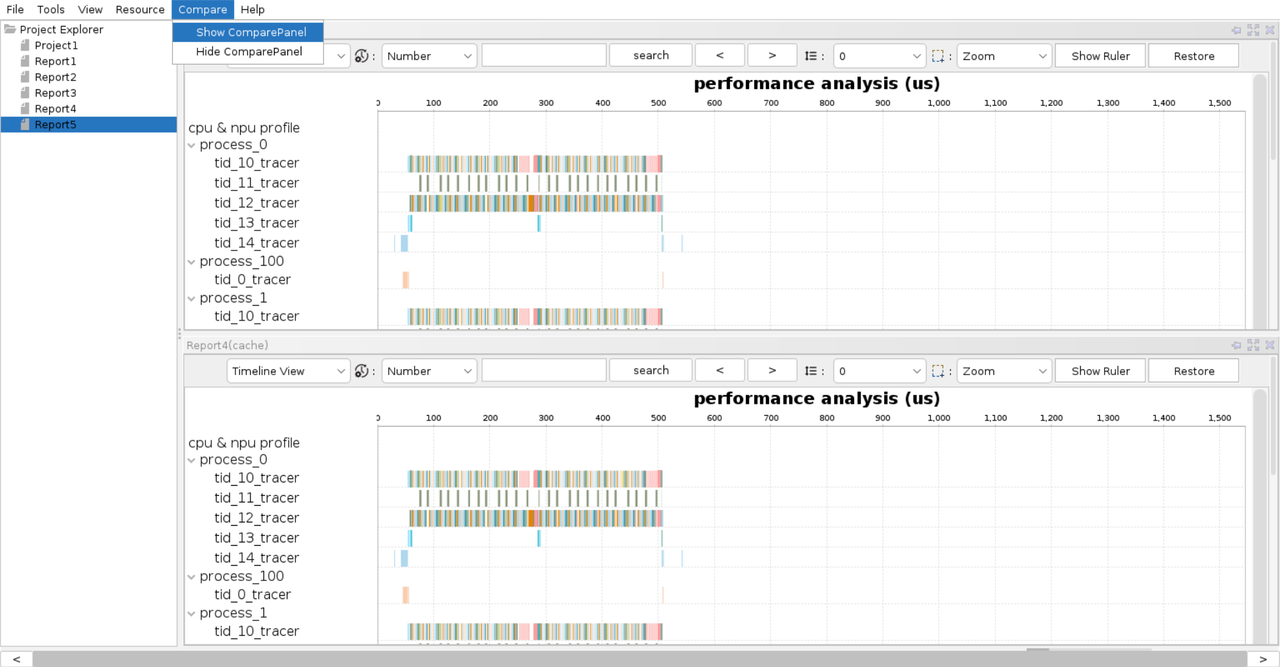Click the expand icon in the Report4(cache) panel header
The height and width of the screenshot is (667, 1280).
[1253, 345]
